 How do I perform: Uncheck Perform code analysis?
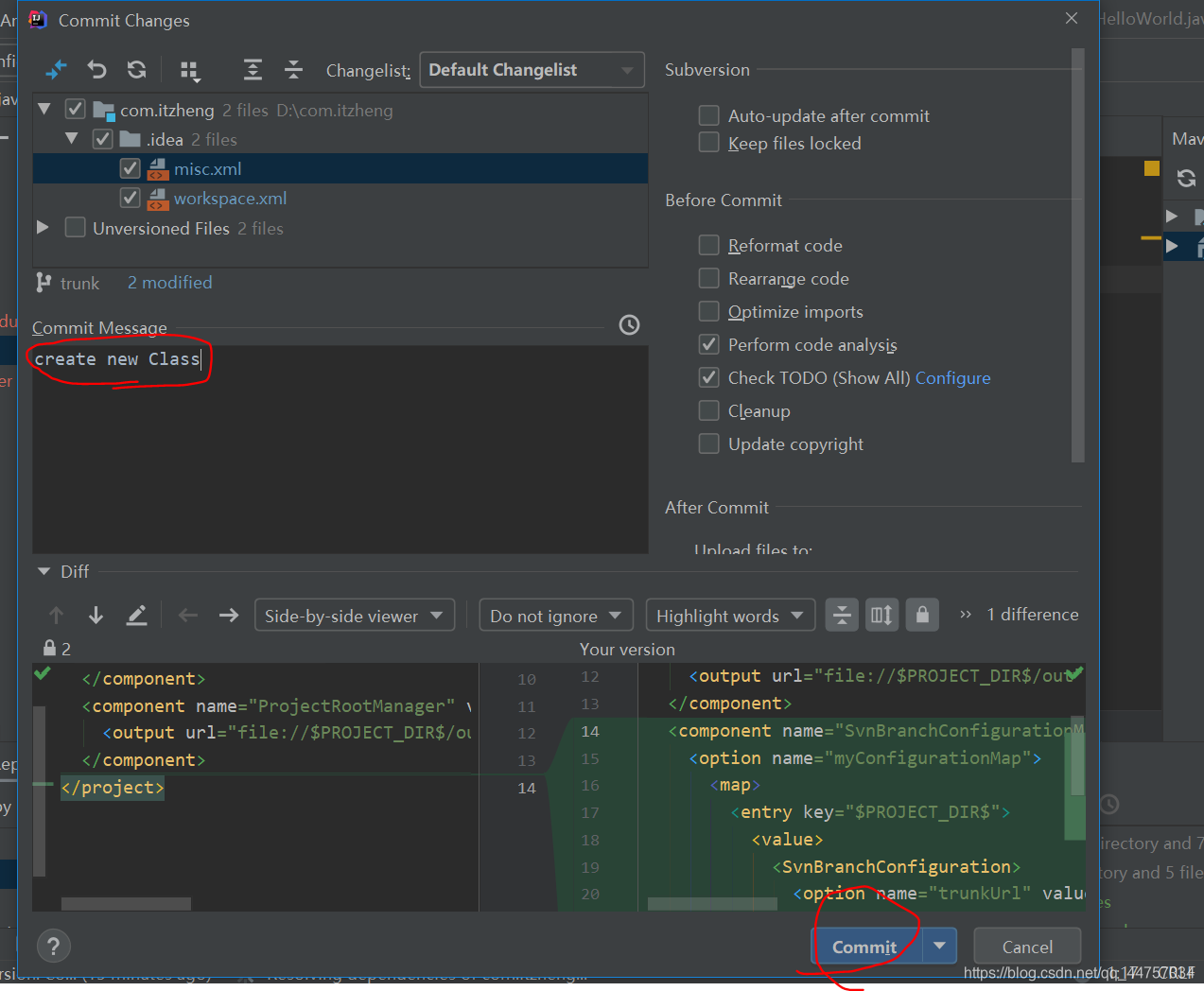coord(708,345)
